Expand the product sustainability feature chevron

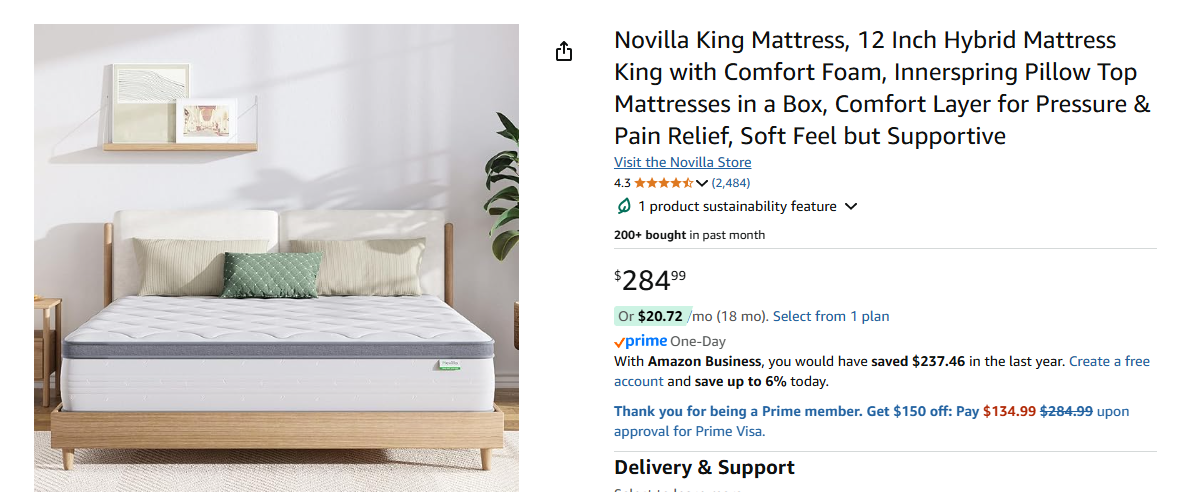(x=851, y=207)
